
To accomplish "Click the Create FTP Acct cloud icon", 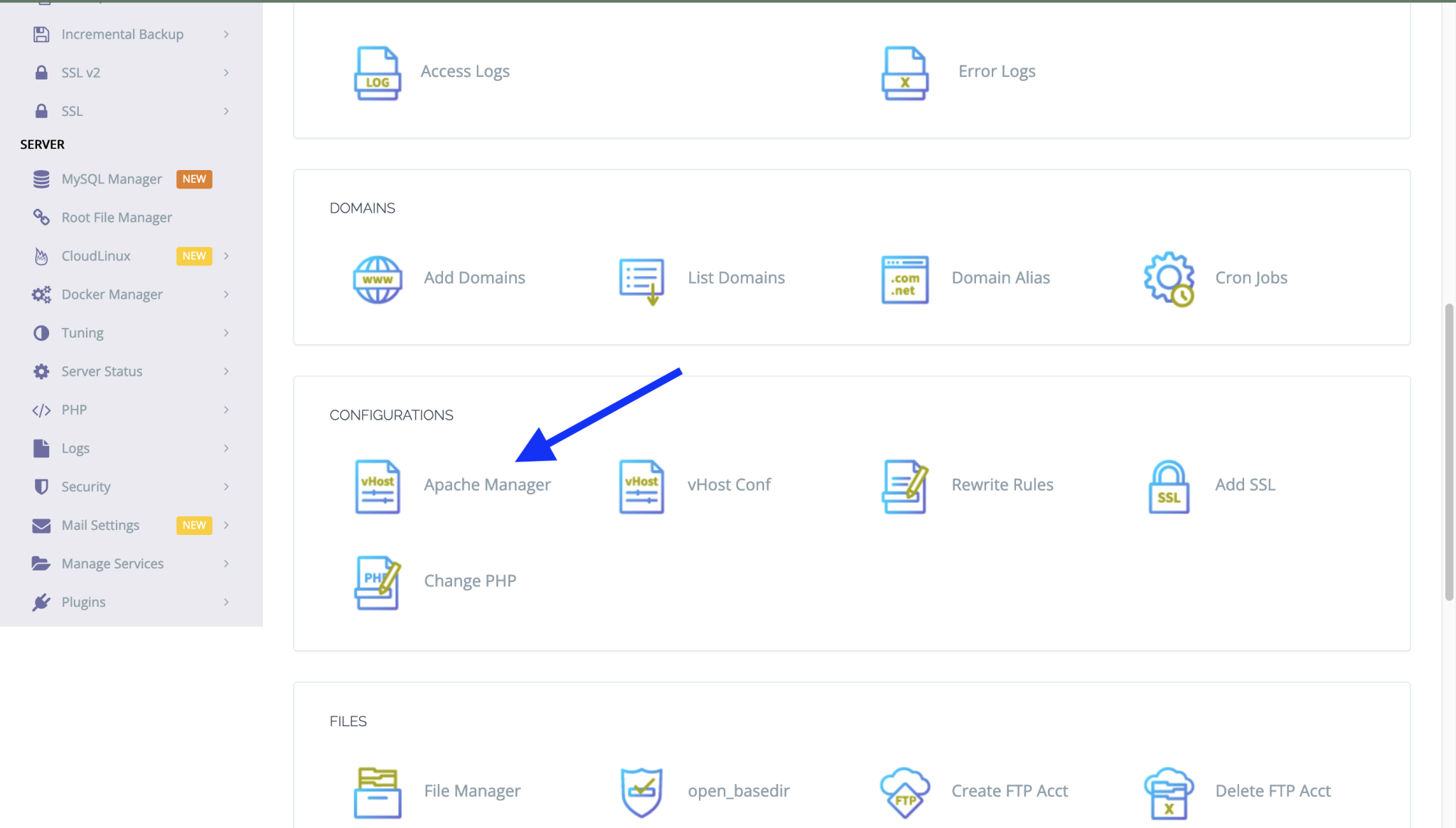I will pyautogui.click(x=904, y=792).
